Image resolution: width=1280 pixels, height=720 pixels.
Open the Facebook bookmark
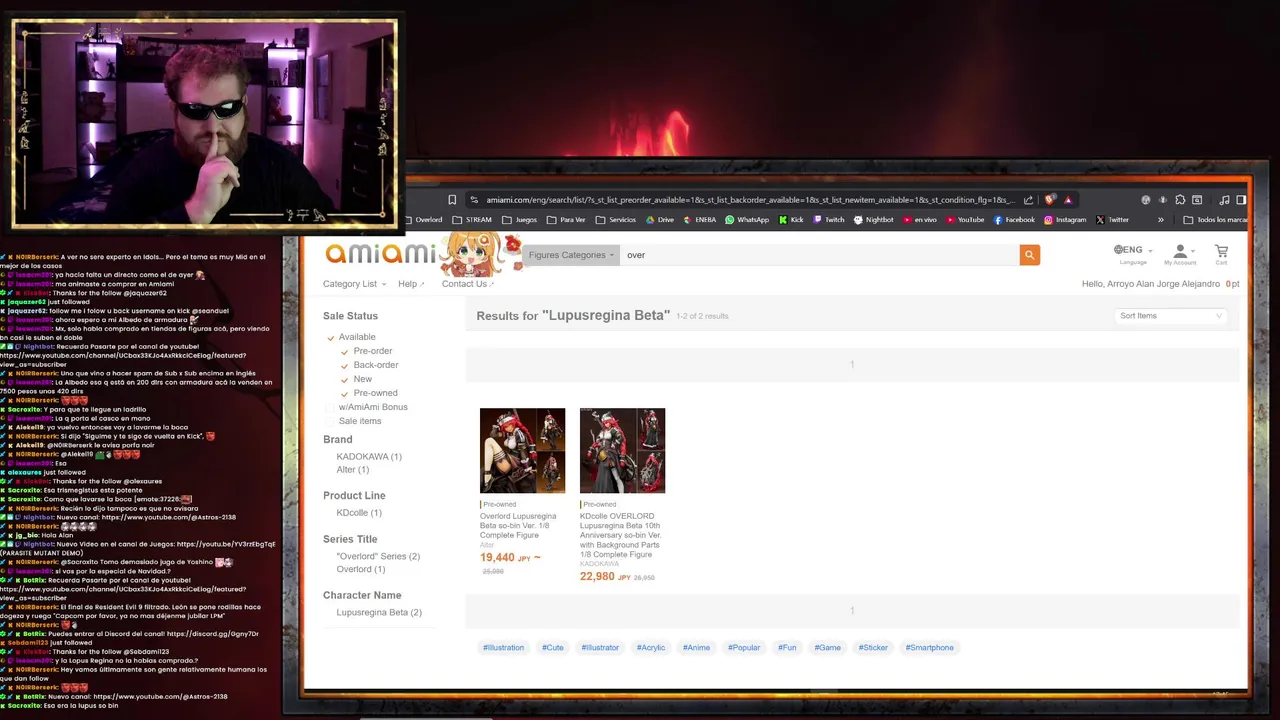(1014, 220)
